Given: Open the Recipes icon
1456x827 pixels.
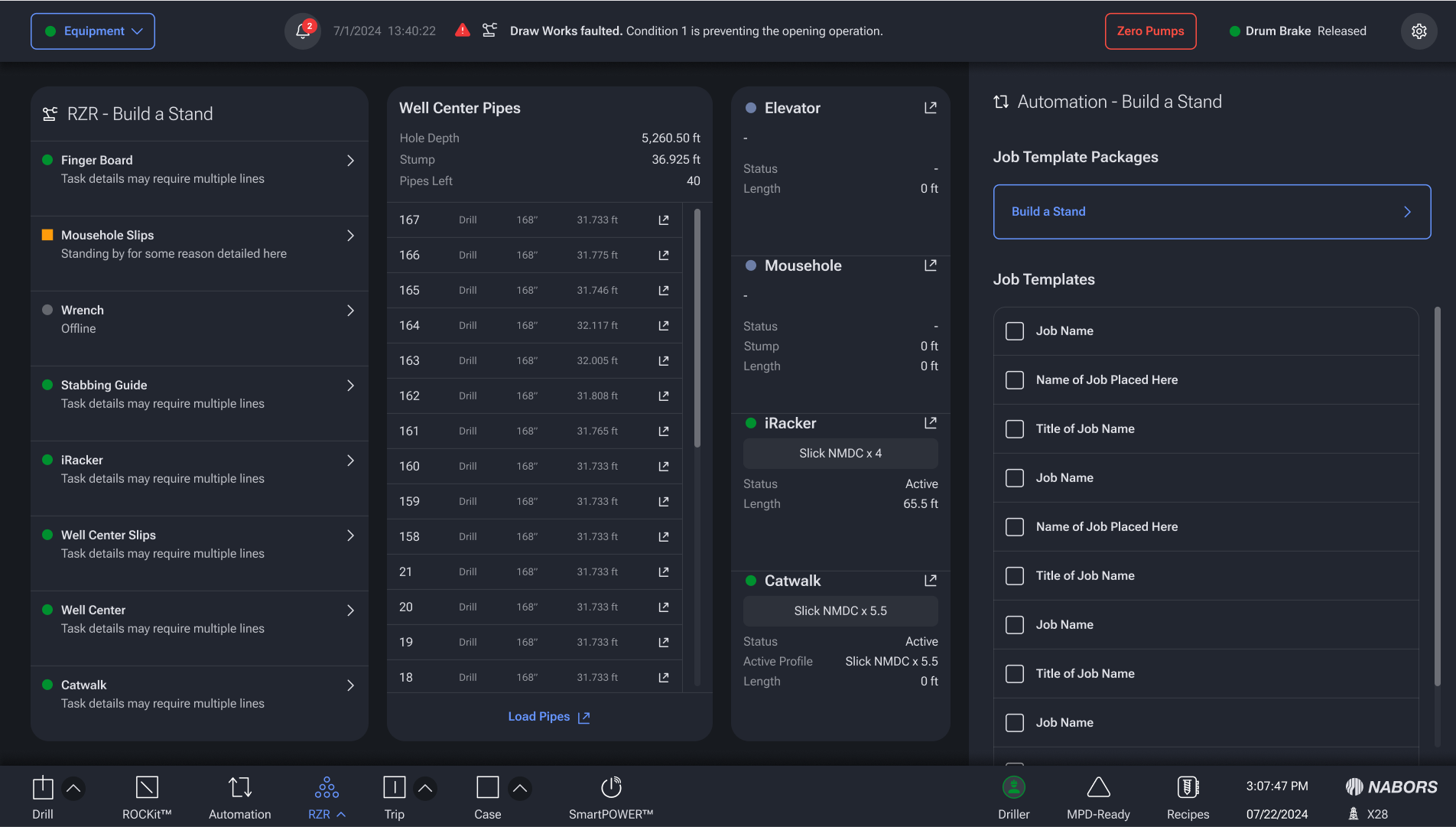Looking at the screenshot, I should coord(1188,787).
